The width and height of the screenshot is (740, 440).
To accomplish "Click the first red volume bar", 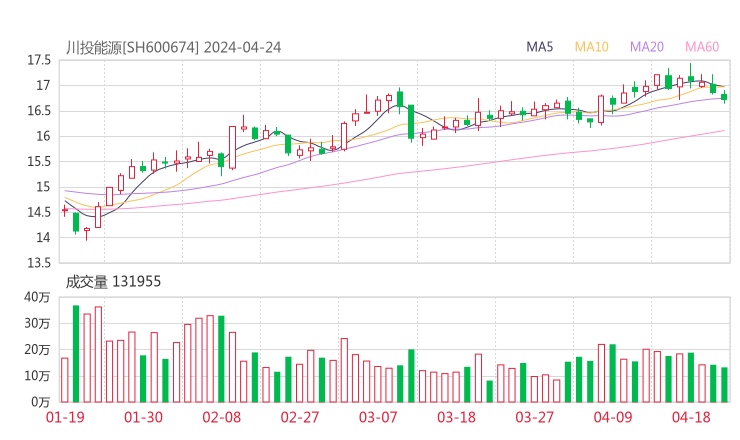I will tap(65, 379).
